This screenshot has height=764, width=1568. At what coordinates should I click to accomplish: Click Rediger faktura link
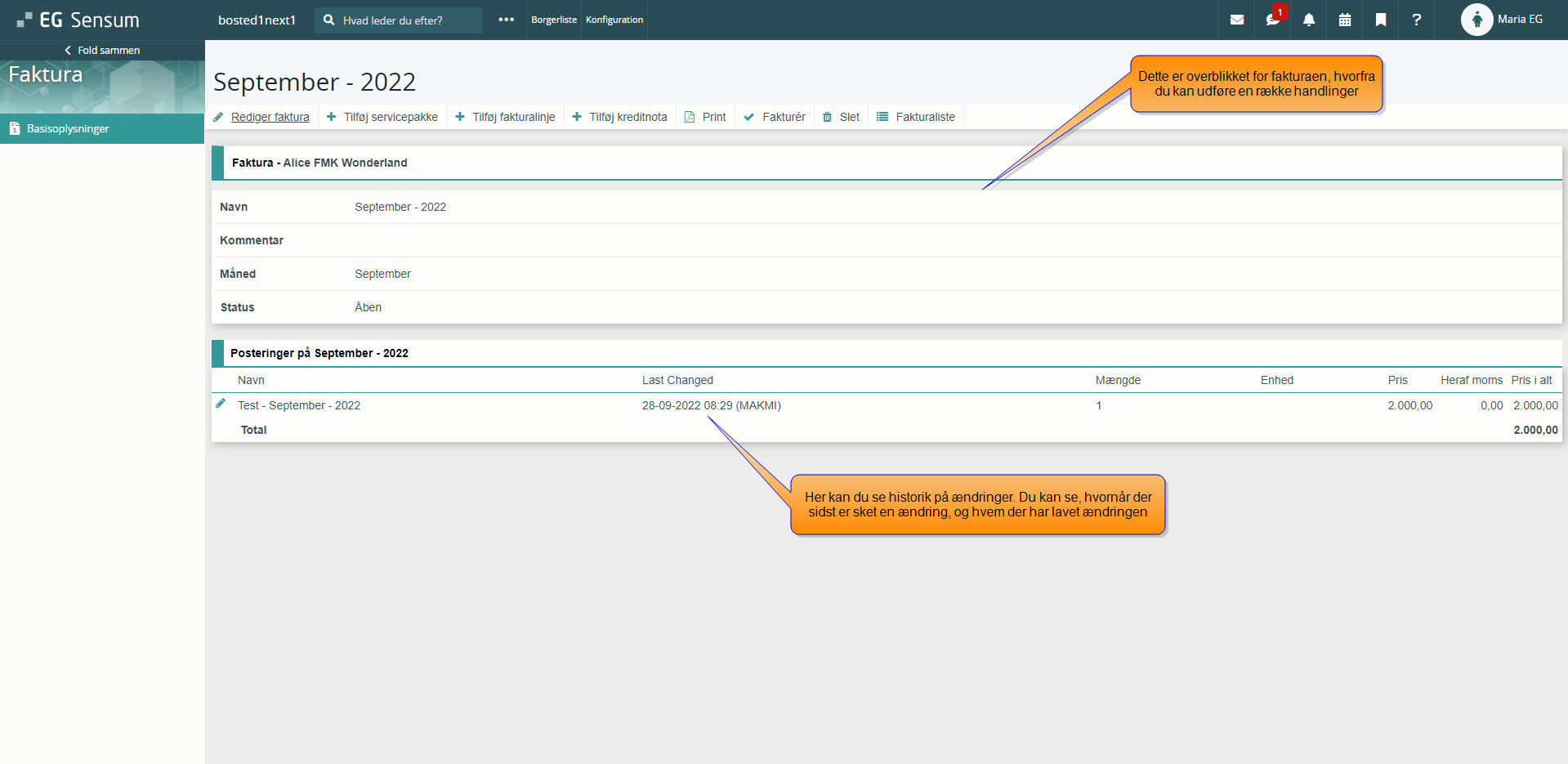click(x=270, y=117)
